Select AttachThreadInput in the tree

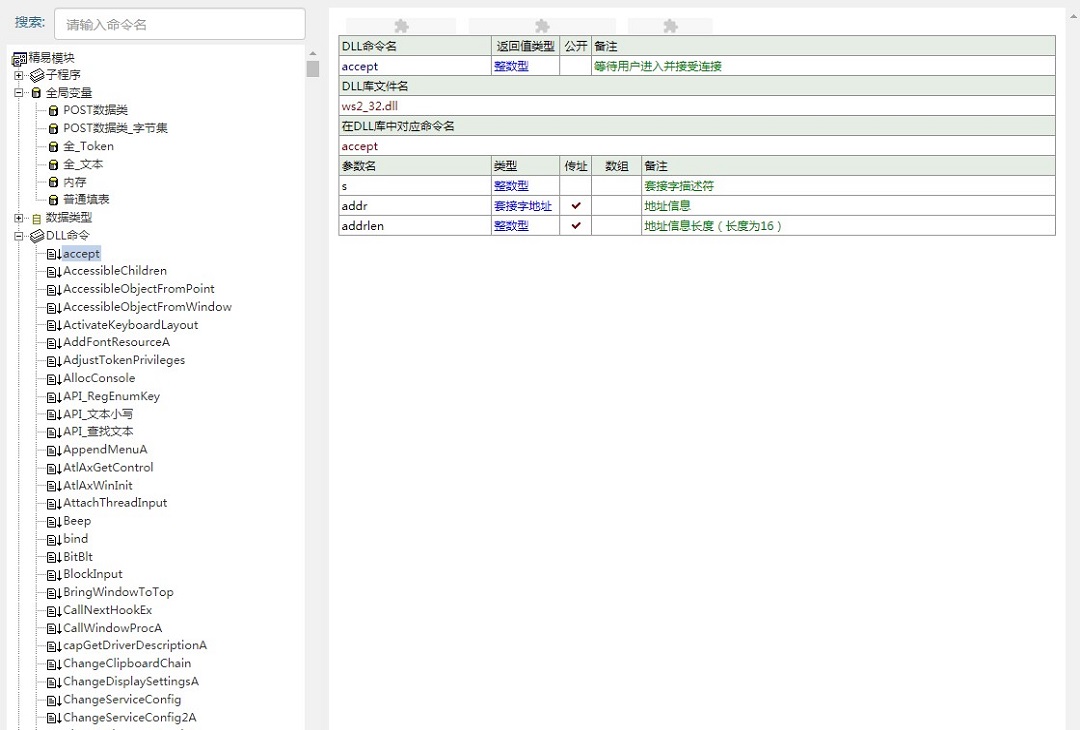coord(115,503)
